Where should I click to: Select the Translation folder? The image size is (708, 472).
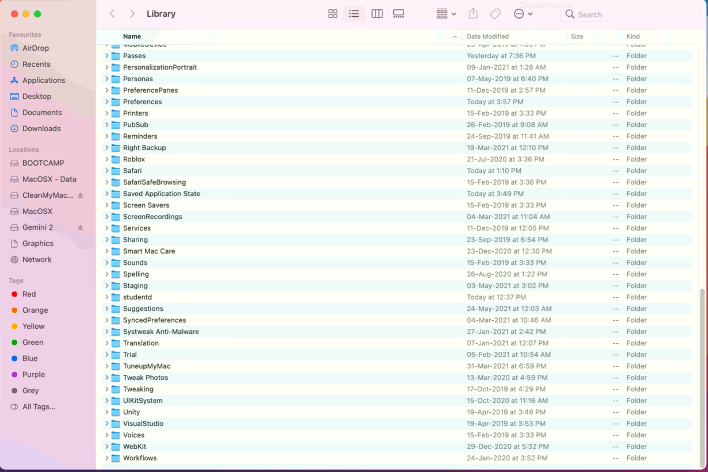tap(397, 343)
